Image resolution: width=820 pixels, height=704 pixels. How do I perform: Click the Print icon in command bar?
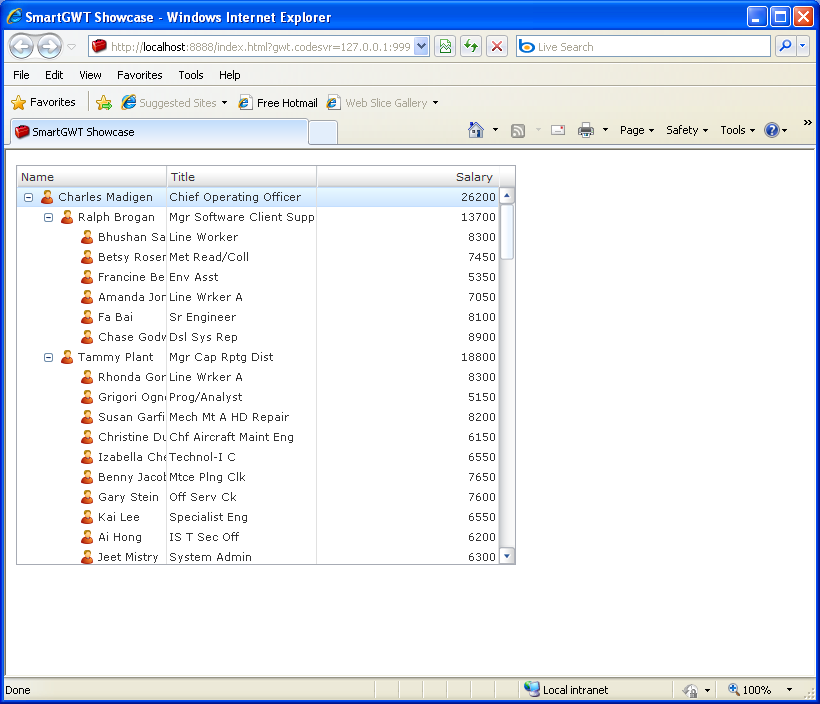click(586, 130)
